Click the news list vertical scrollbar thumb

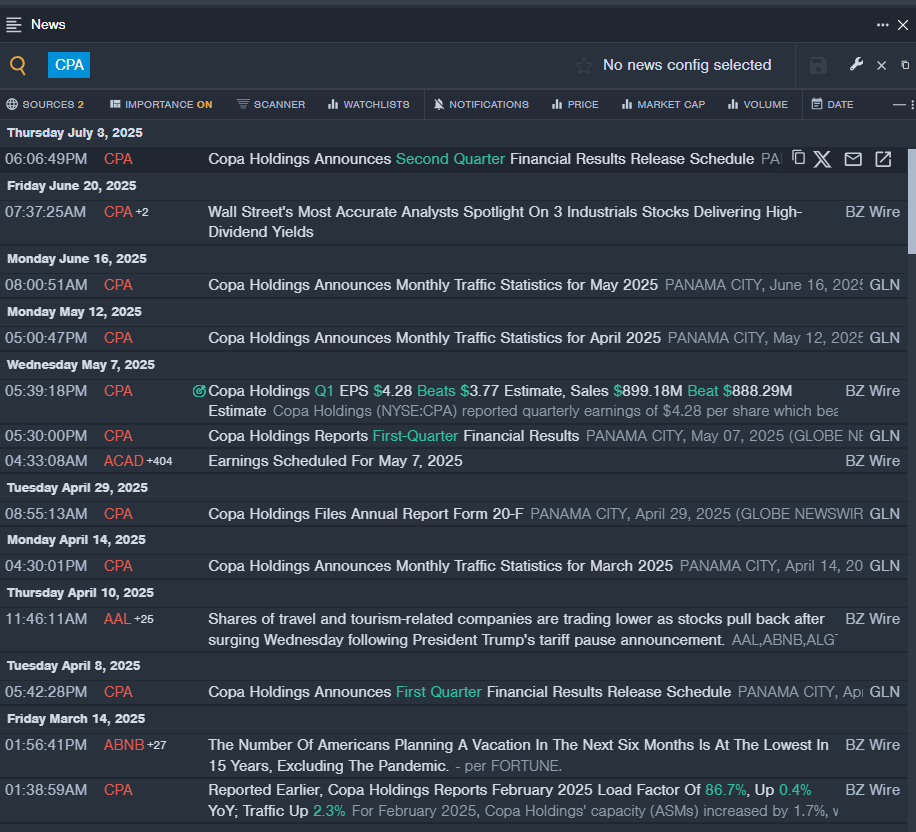click(x=912, y=202)
